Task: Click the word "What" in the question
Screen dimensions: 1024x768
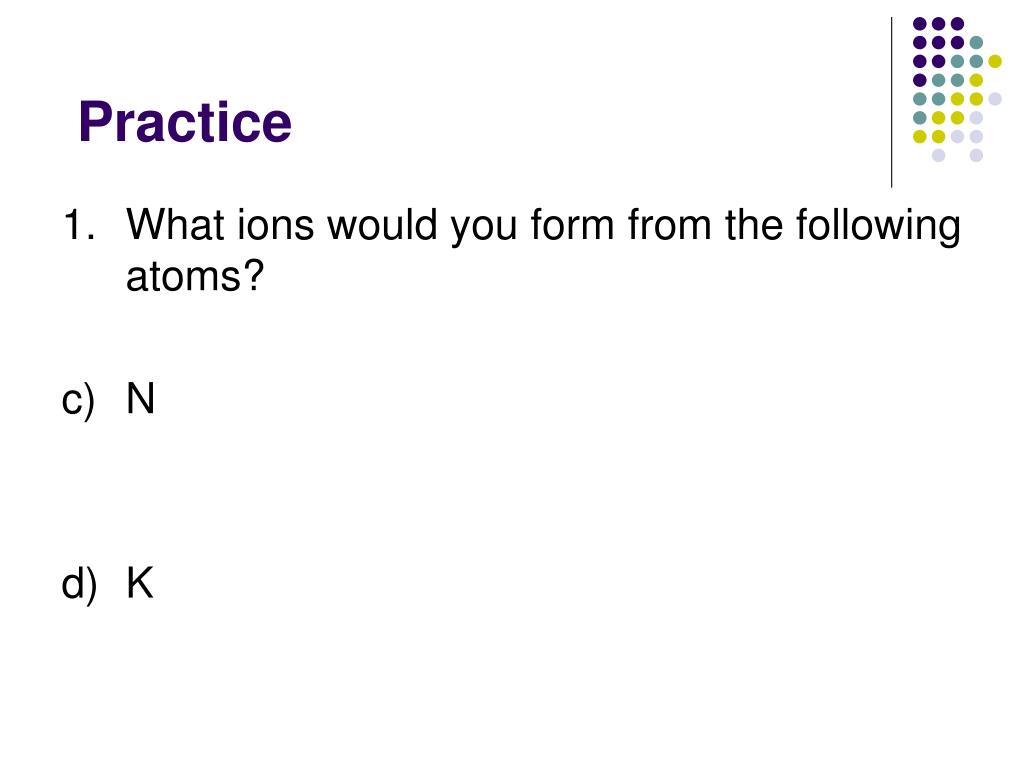Action: coord(175,225)
